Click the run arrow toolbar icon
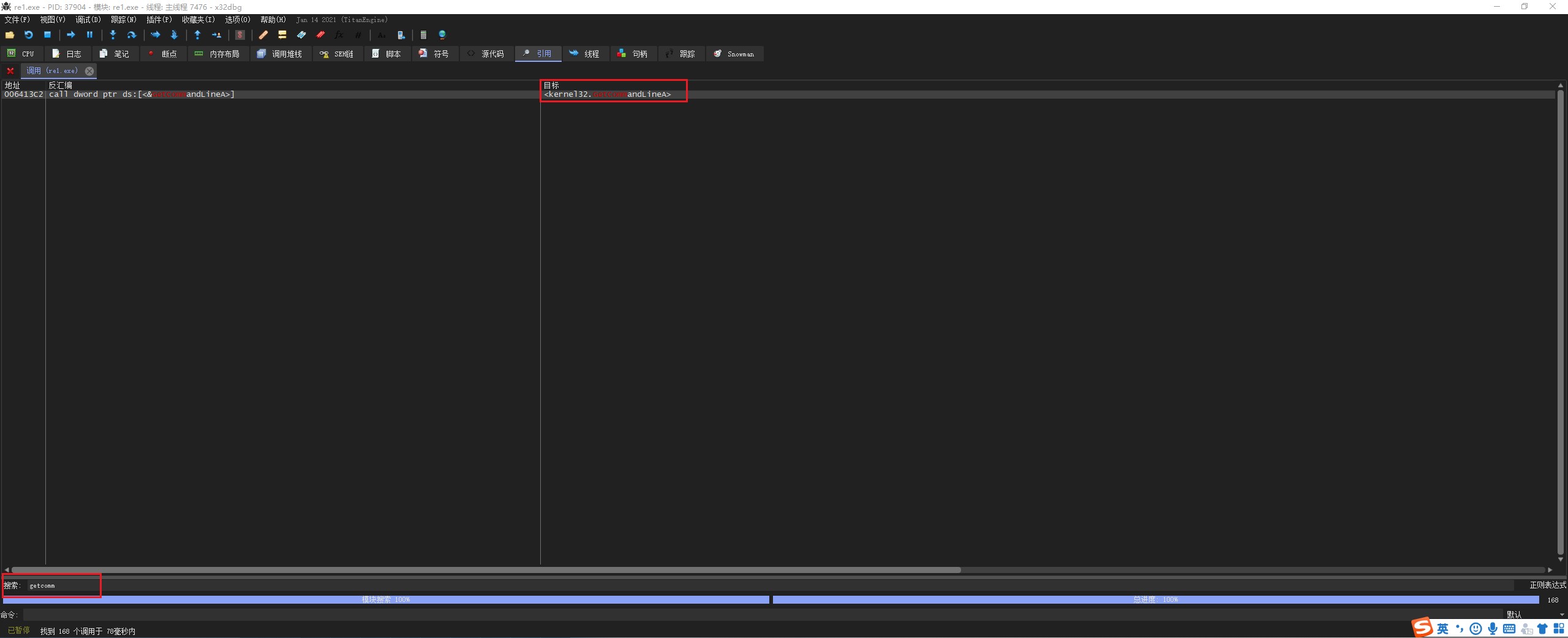Image resolution: width=1568 pixels, height=638 pixels. tap(70, 35)
